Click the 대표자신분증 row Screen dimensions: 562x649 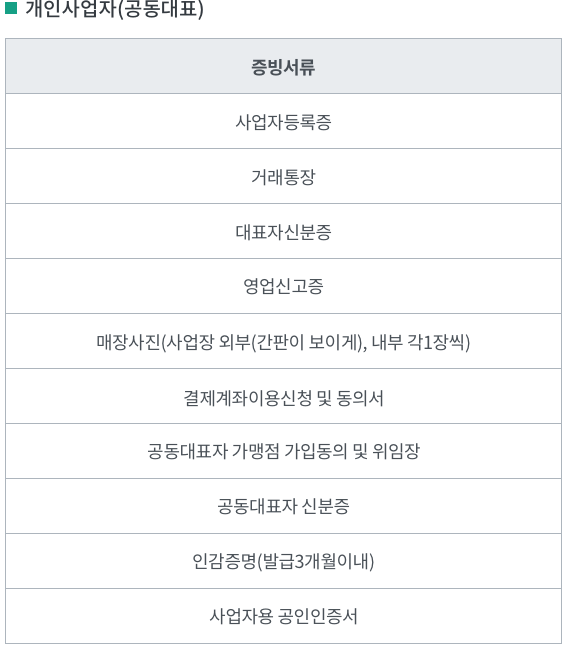(283, 231)
